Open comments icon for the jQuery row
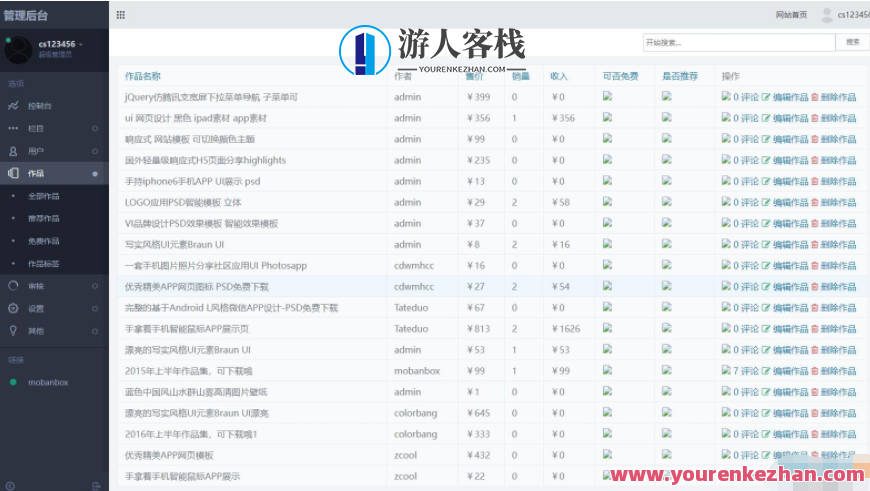Screen dimensions: 870x491 (726, 97)
